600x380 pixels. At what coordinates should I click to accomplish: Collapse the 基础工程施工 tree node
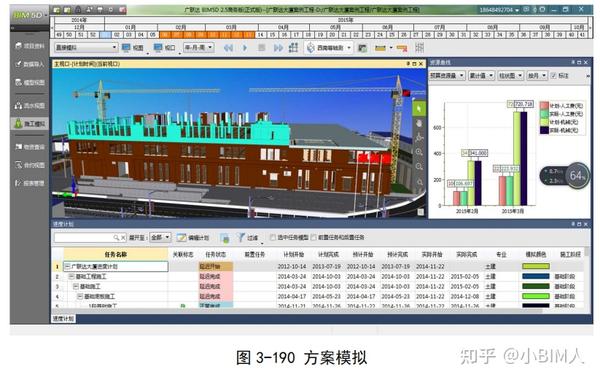point(71,276)
